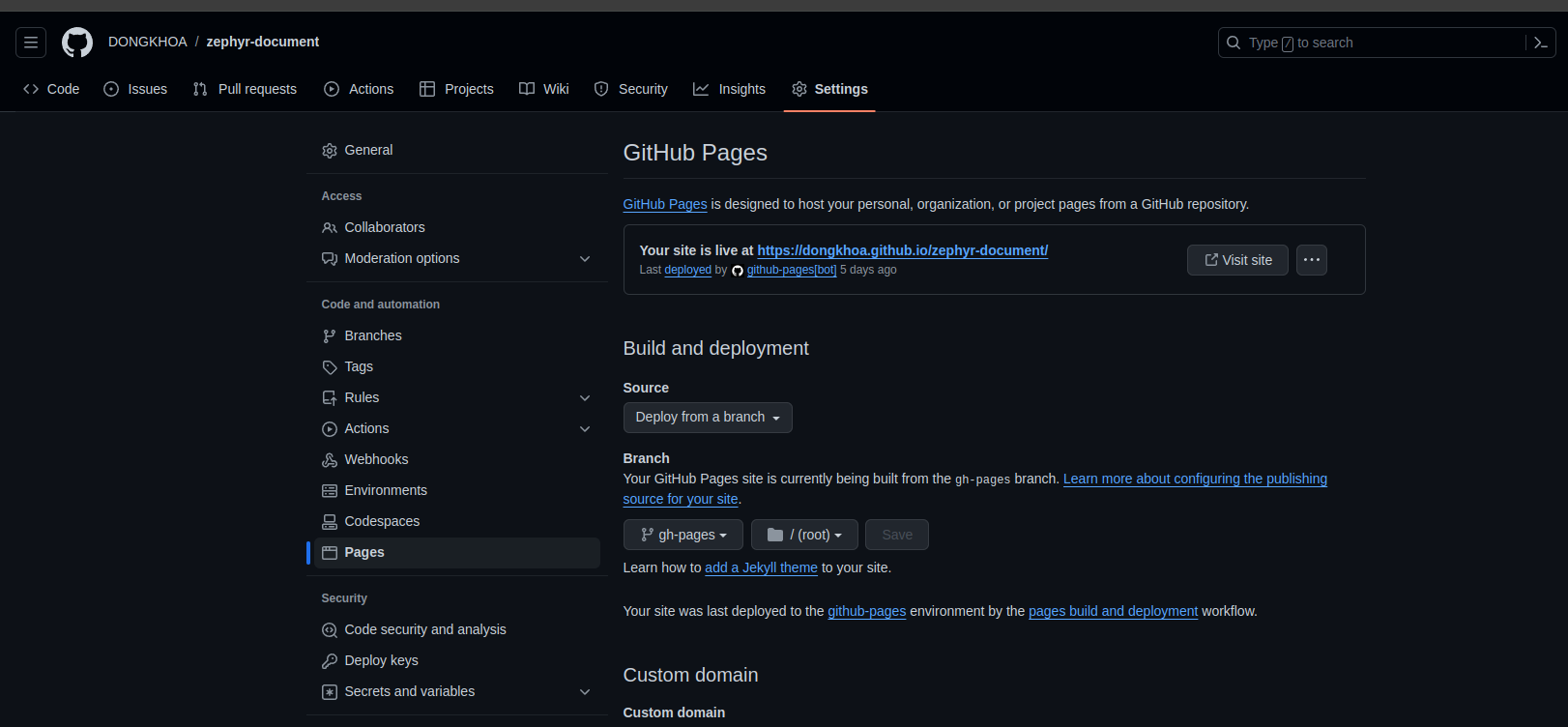Screen dimensions: 1568x727
Task: Click the Pages browser icon
Action: pyautogui.click(x=330, y=553)
